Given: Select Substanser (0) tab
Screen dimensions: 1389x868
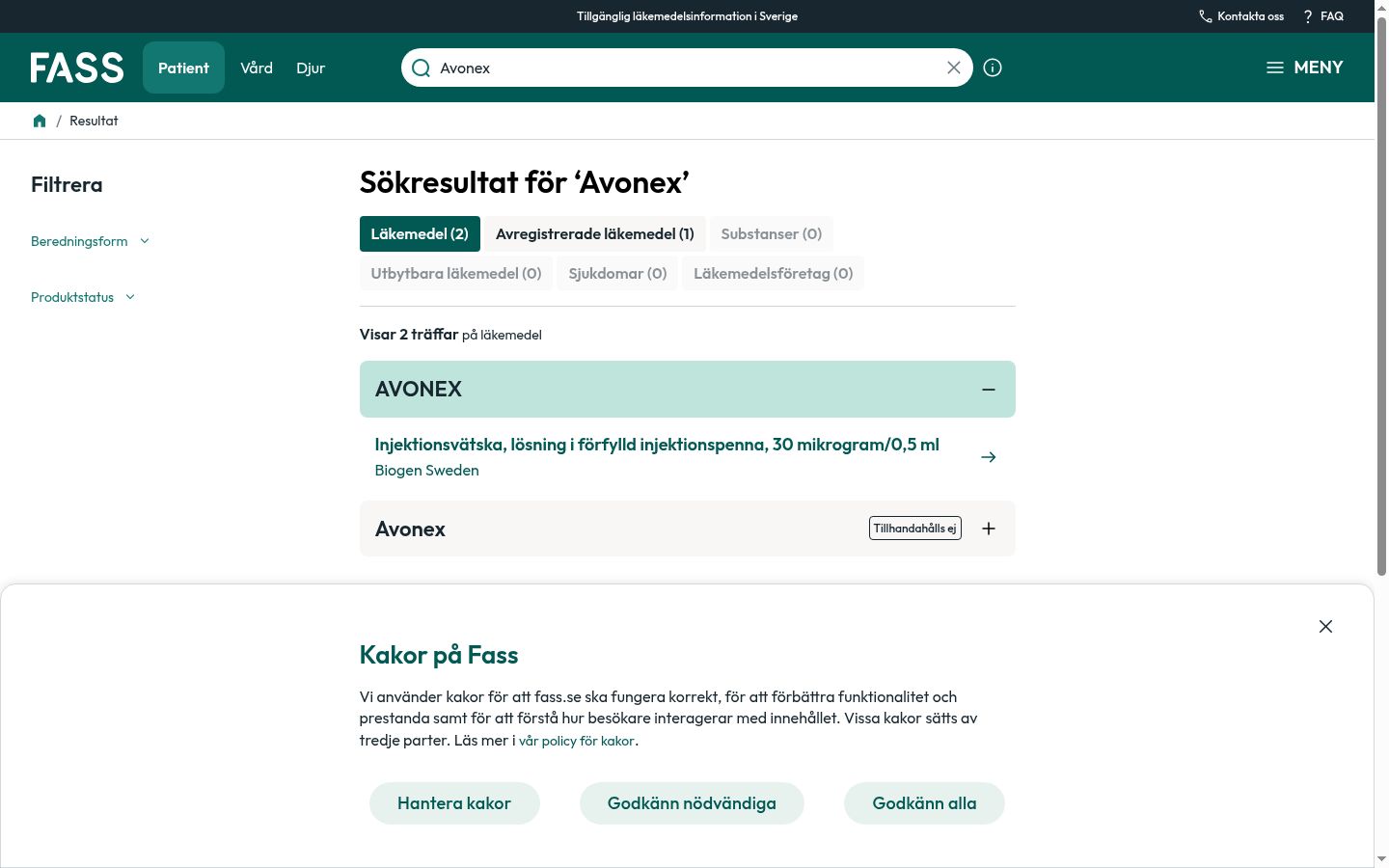Looking at the screenshot, I should 772,234.
